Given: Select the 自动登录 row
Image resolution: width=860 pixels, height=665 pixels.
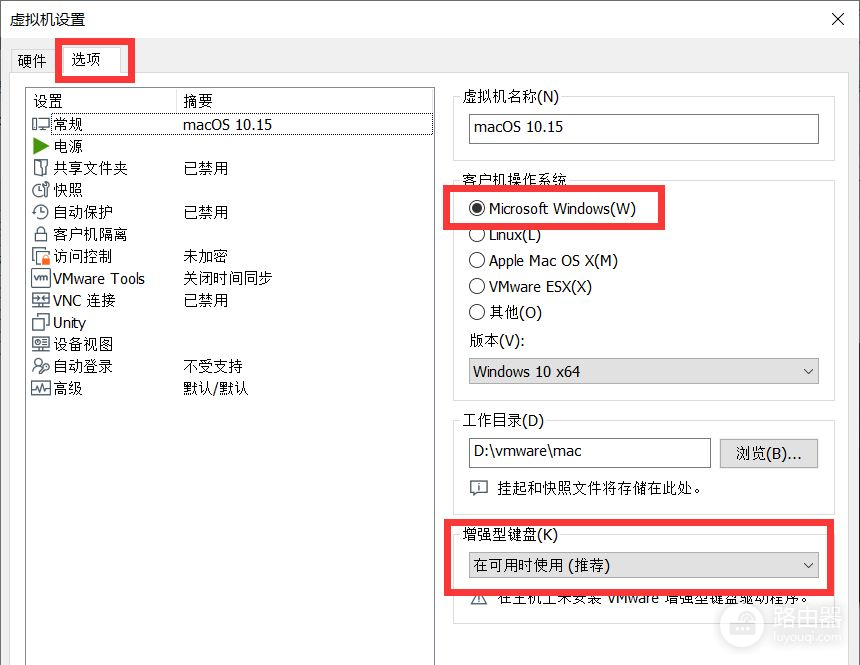Looking at the screenshot, I should pos(231,366).
